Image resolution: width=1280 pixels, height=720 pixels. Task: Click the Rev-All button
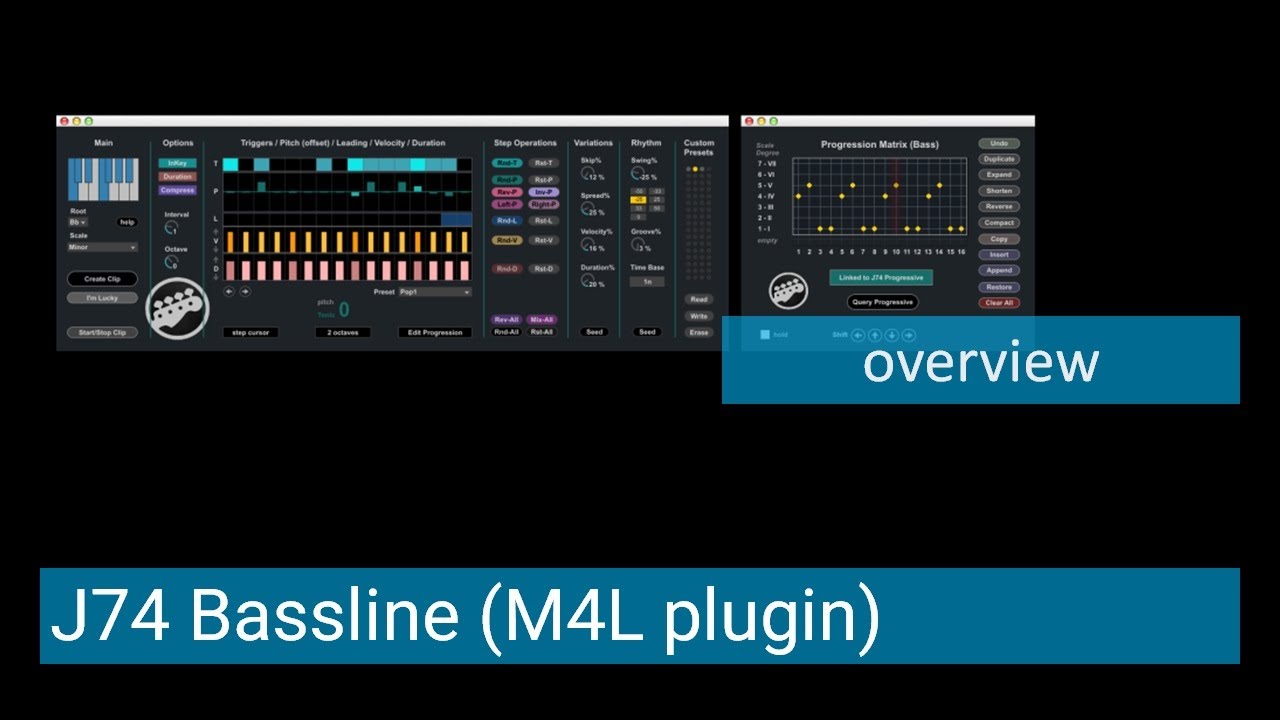[x=506, y=320]
